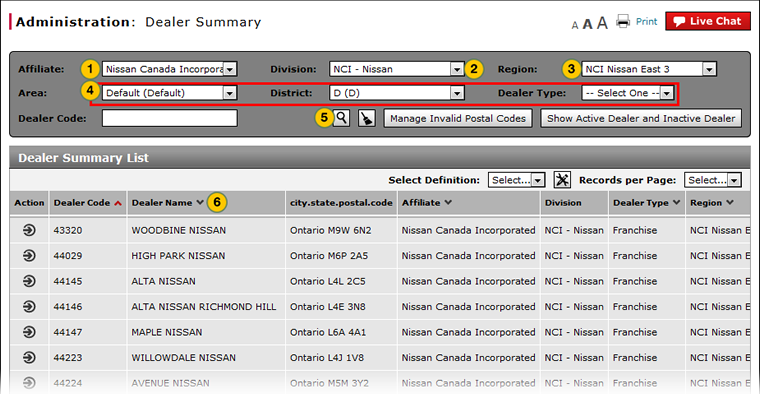Click the search magnifier icon
The width and height of the screenshot is (760, 394).
pyautogui.click(x=342, y=118)
